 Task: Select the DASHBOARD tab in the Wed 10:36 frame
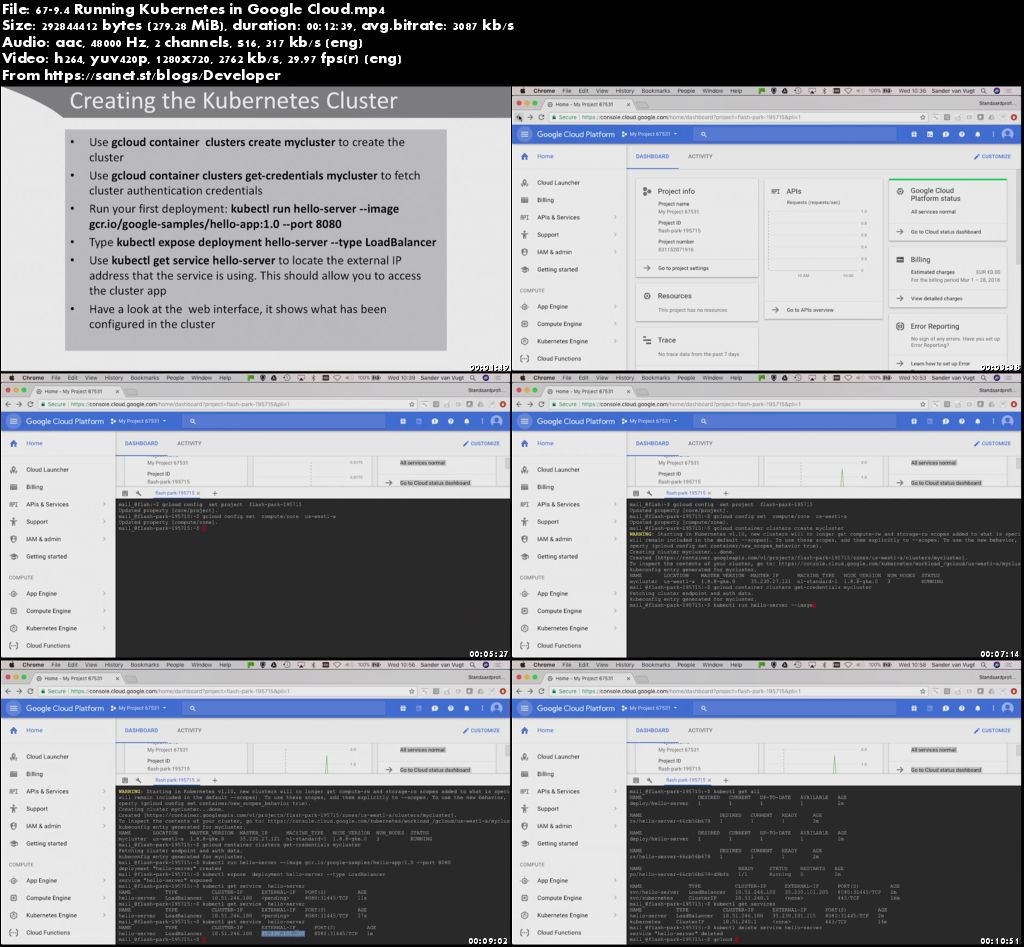coord(652,157)
